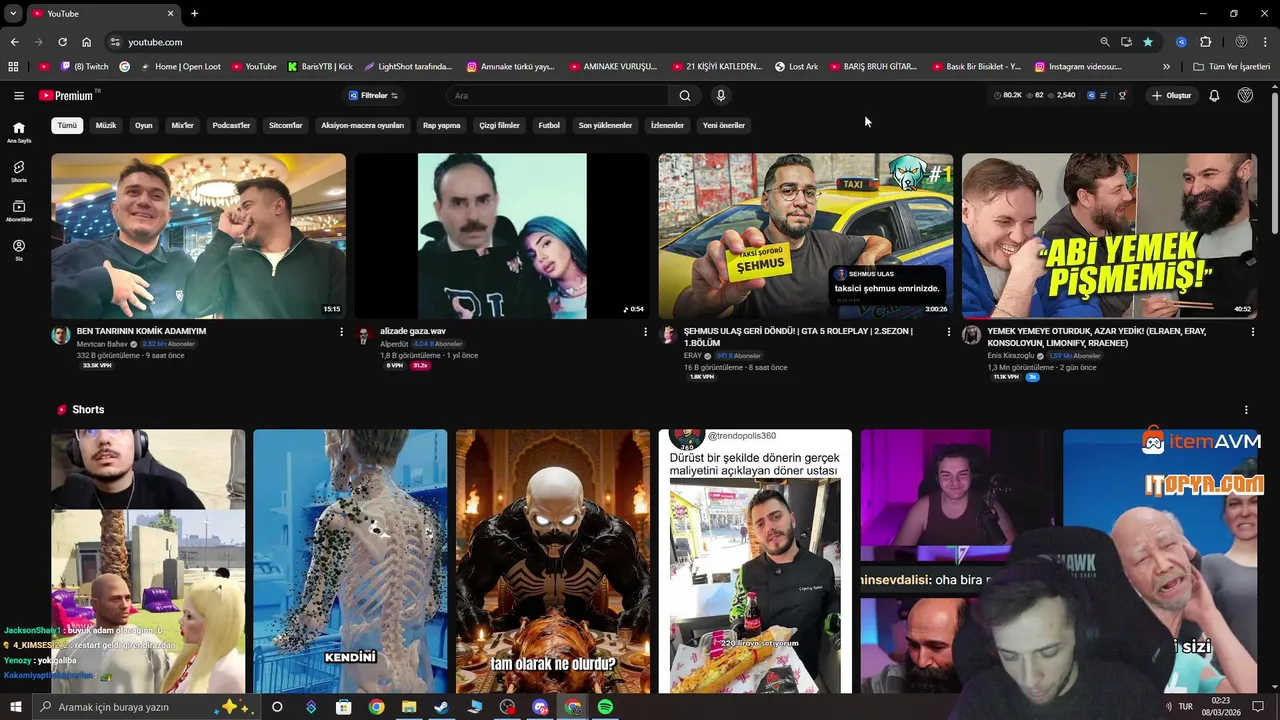Viewport: 1280px width, 720px height.
Task: Open the alizade gaza.wav video title
Action: pyautogui.click(x=413, y=331)
